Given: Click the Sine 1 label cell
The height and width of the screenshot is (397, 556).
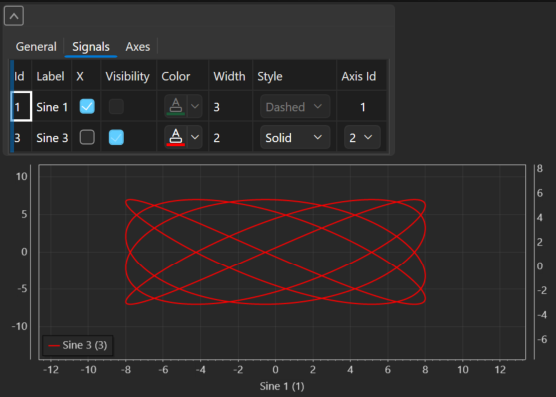Looking at the screenshot, I should 52,107.
